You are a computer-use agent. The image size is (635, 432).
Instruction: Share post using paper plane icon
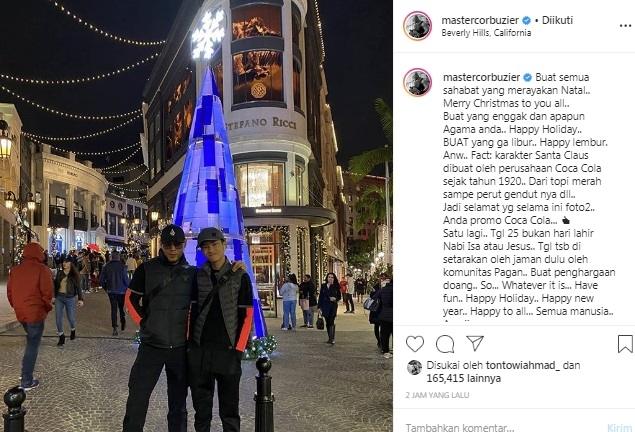475,343
